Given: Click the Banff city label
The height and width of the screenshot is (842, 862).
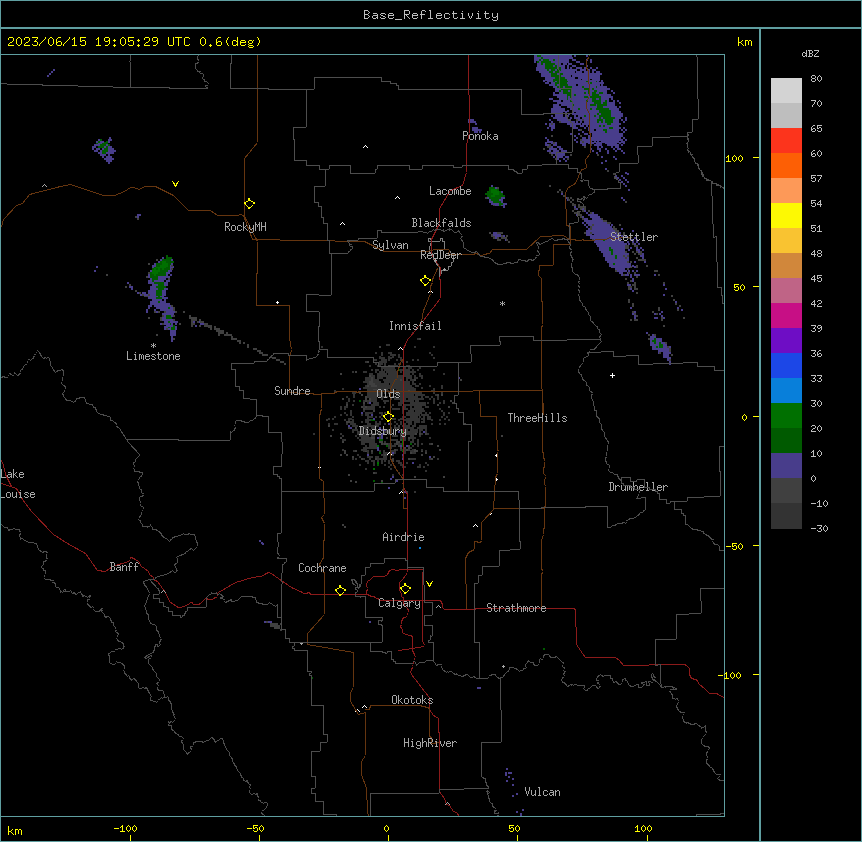Looking at the screenshot, I should click(x=124, y=567).
